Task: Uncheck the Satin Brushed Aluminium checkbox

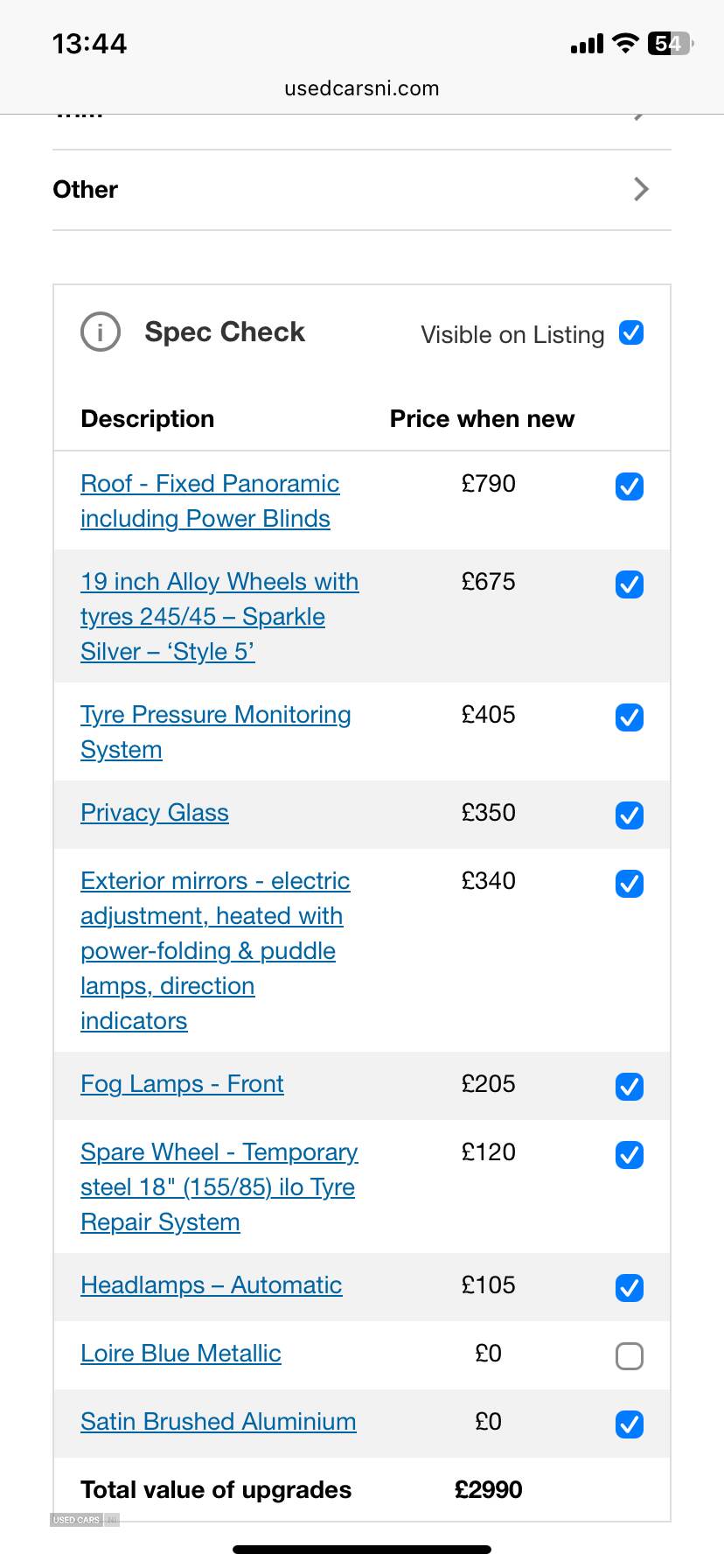Action: [630, 1424]
